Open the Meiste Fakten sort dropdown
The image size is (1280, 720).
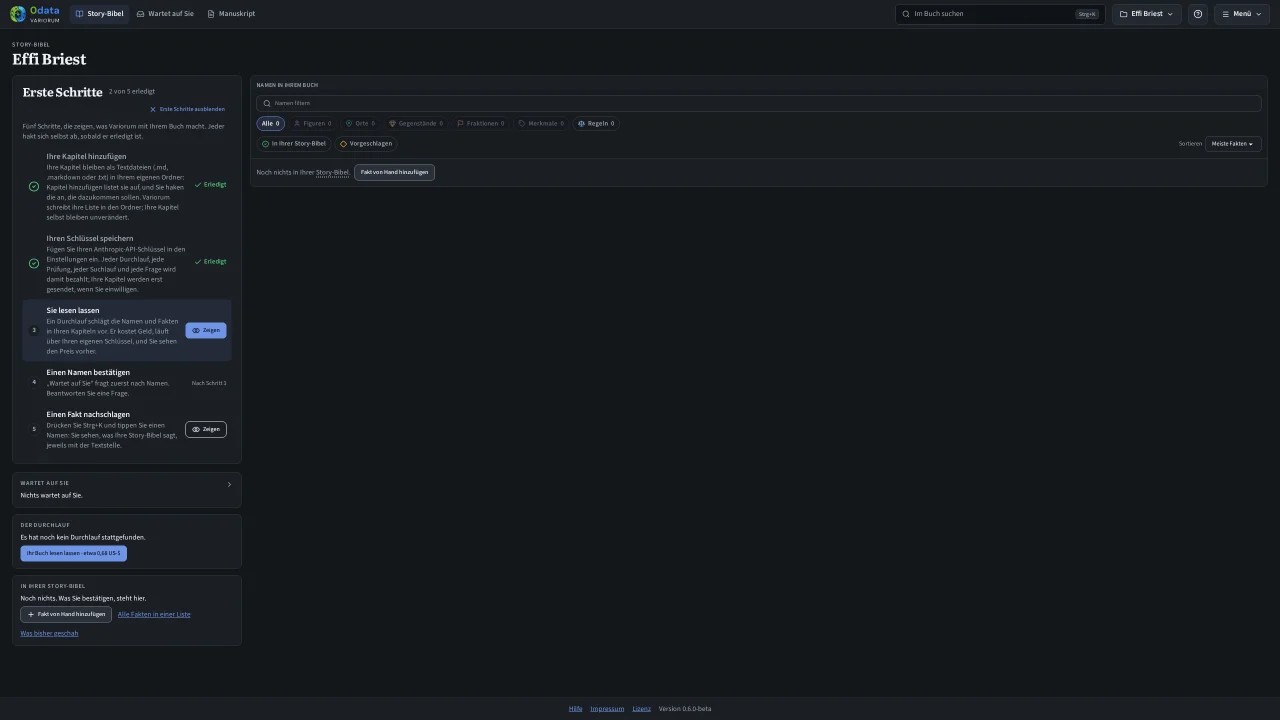pyautogui.click(x=1233, y=144)
